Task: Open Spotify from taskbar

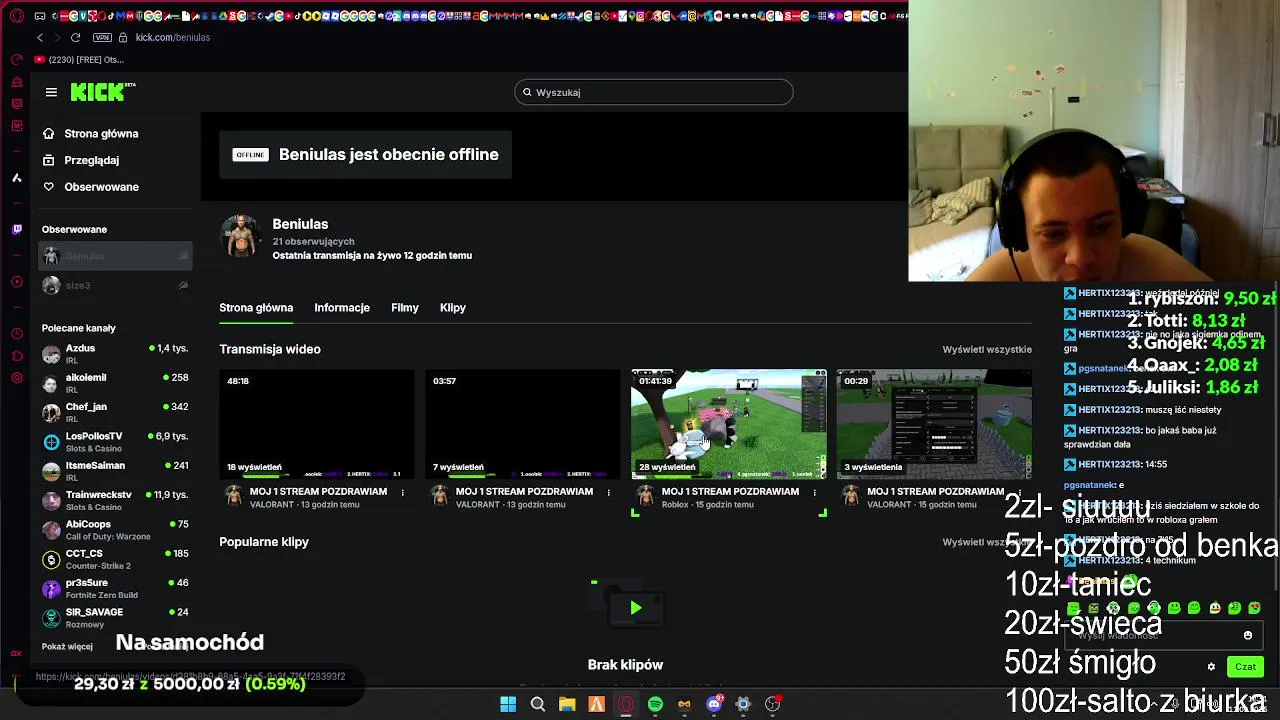Action: point(655,704)
